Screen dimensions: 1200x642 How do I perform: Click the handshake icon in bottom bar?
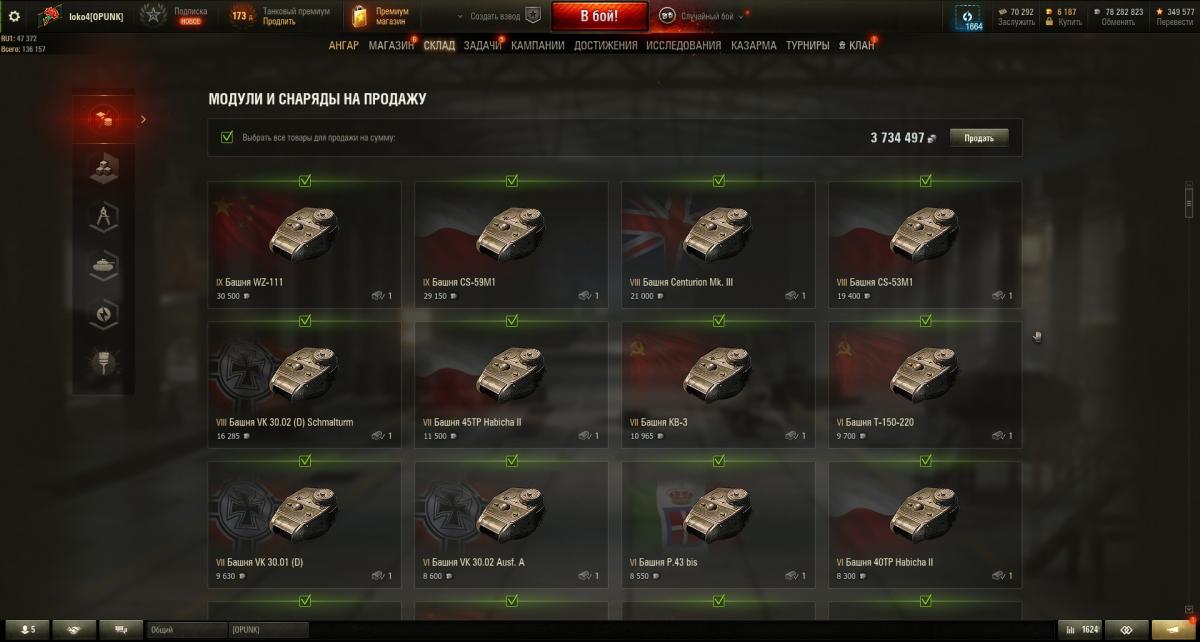coord(75,629)
